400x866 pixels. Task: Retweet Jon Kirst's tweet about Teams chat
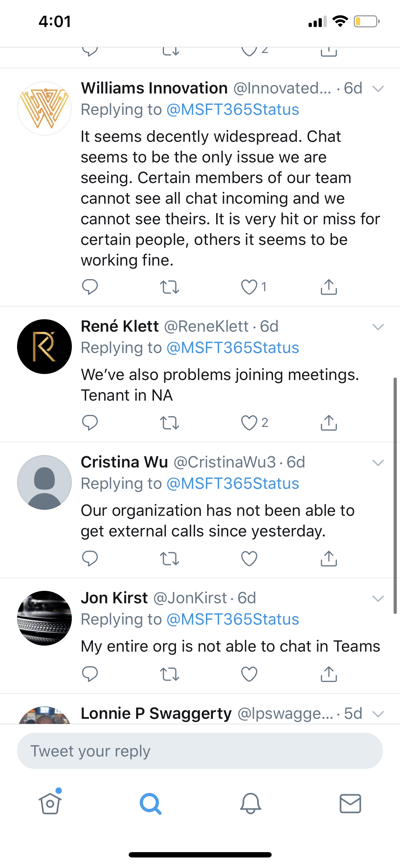click(x=170, y=674)
